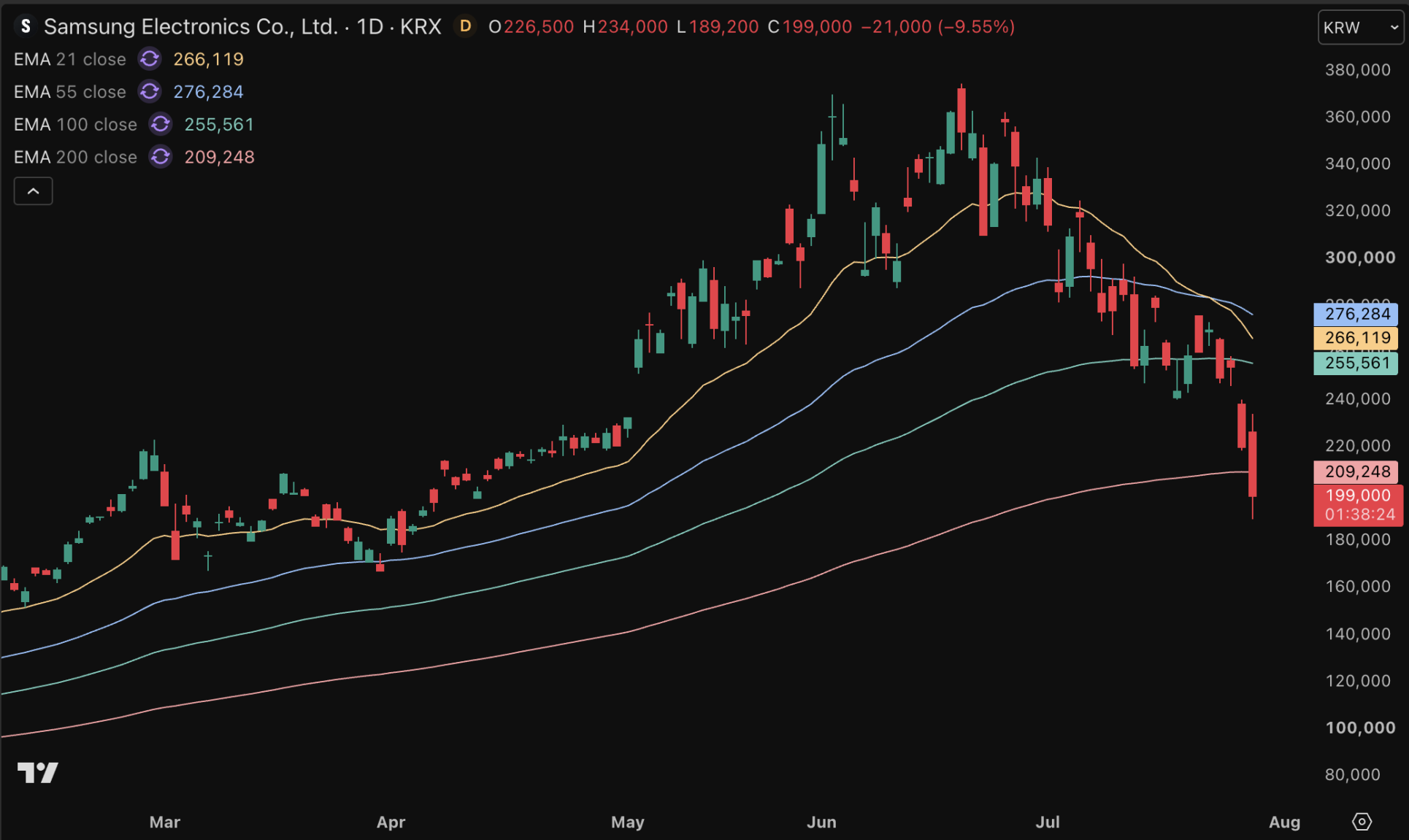
Task: Click the yellow 'D' delayed data badge
Action: (x=465, y=26)
